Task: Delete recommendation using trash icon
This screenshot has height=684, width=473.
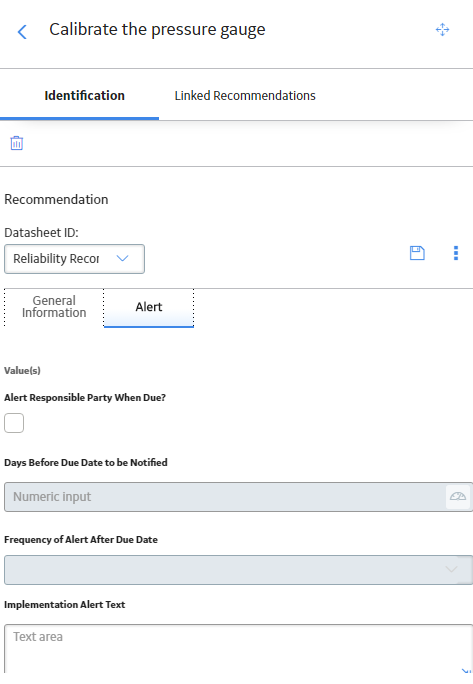Action: [17, 143]
